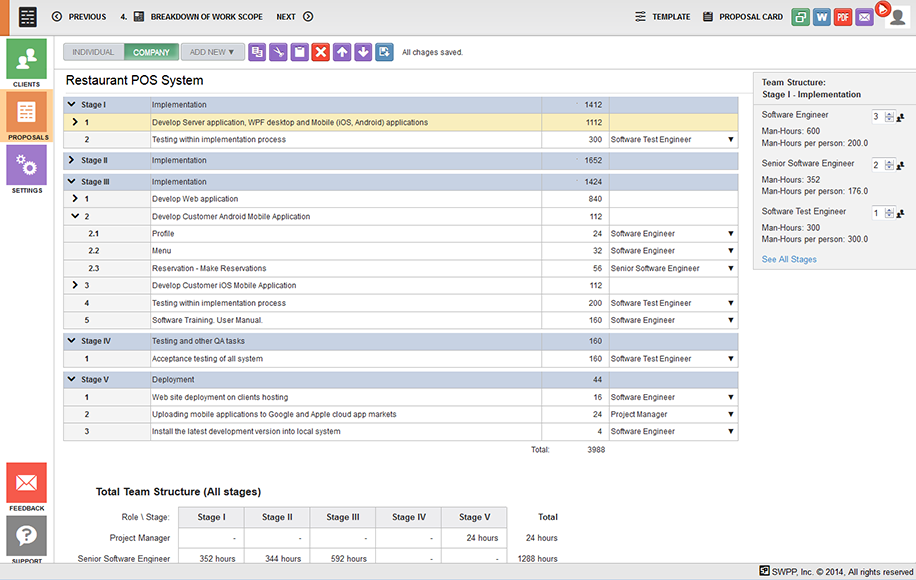
Task: Open role dropdown for Uploading mobile applications row
Action: coord(730,414)
